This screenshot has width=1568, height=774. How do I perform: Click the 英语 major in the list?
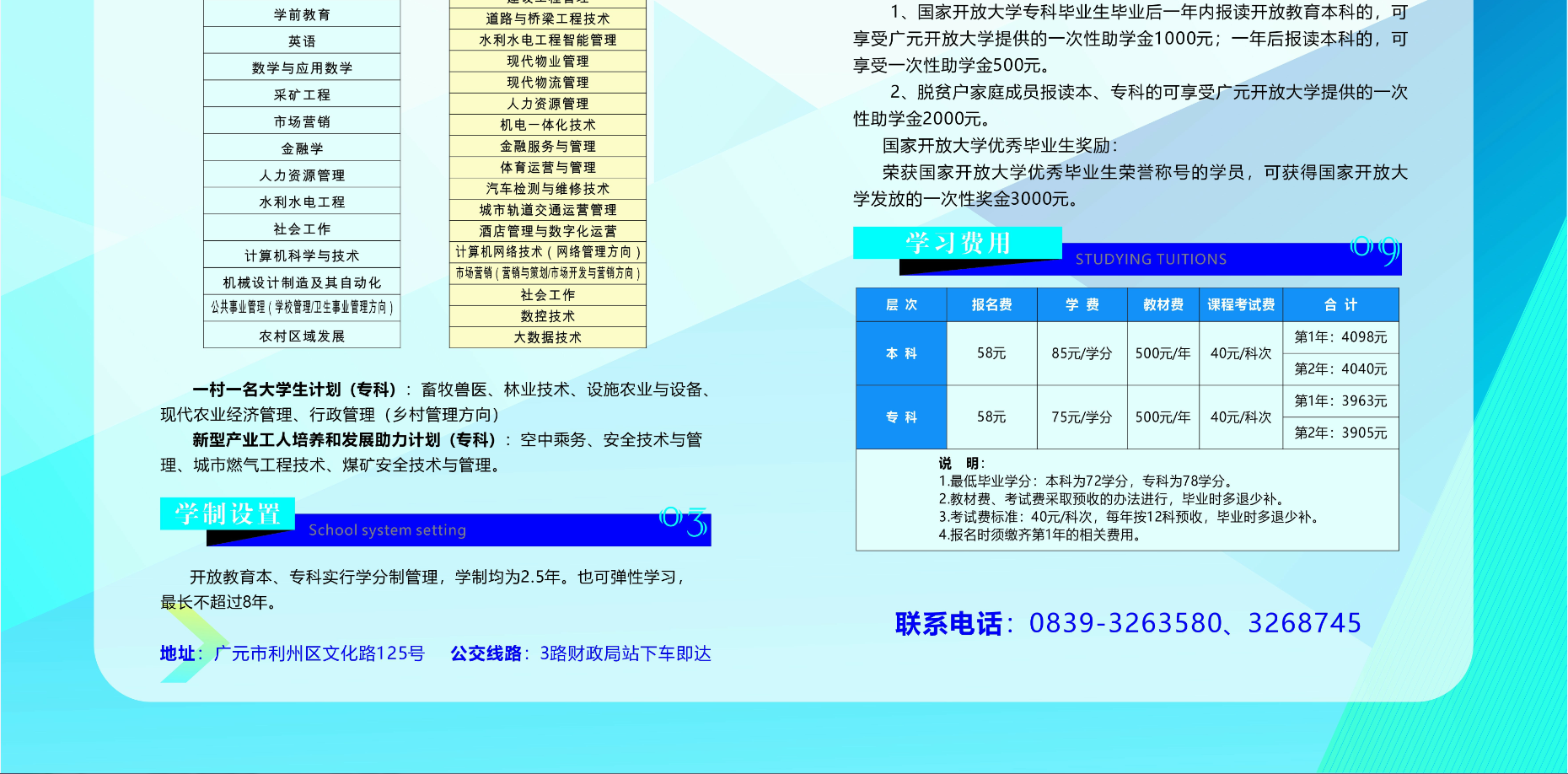[x=301, y=40]
